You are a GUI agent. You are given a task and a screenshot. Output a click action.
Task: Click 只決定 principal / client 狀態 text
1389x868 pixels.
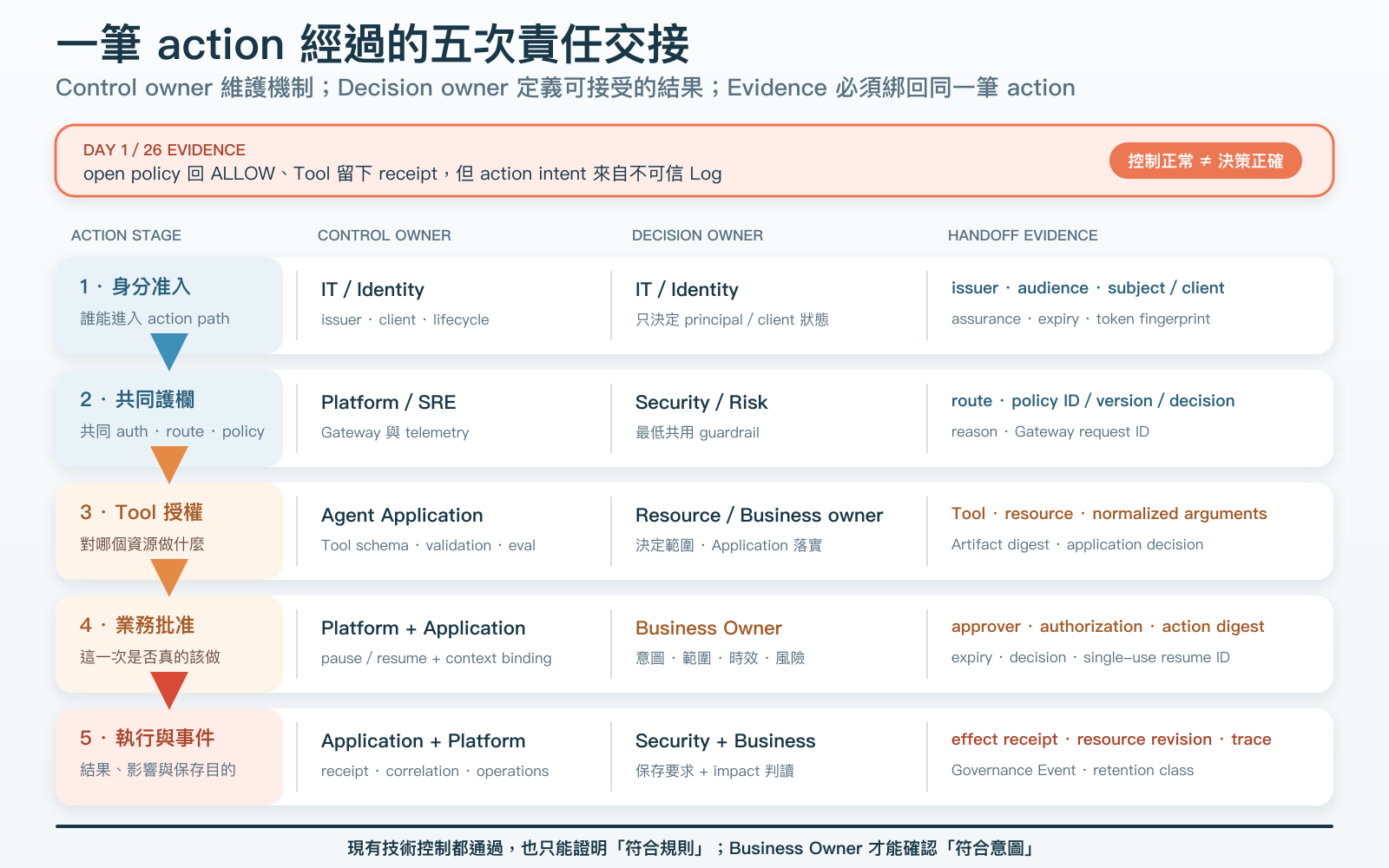click(732, 319)
